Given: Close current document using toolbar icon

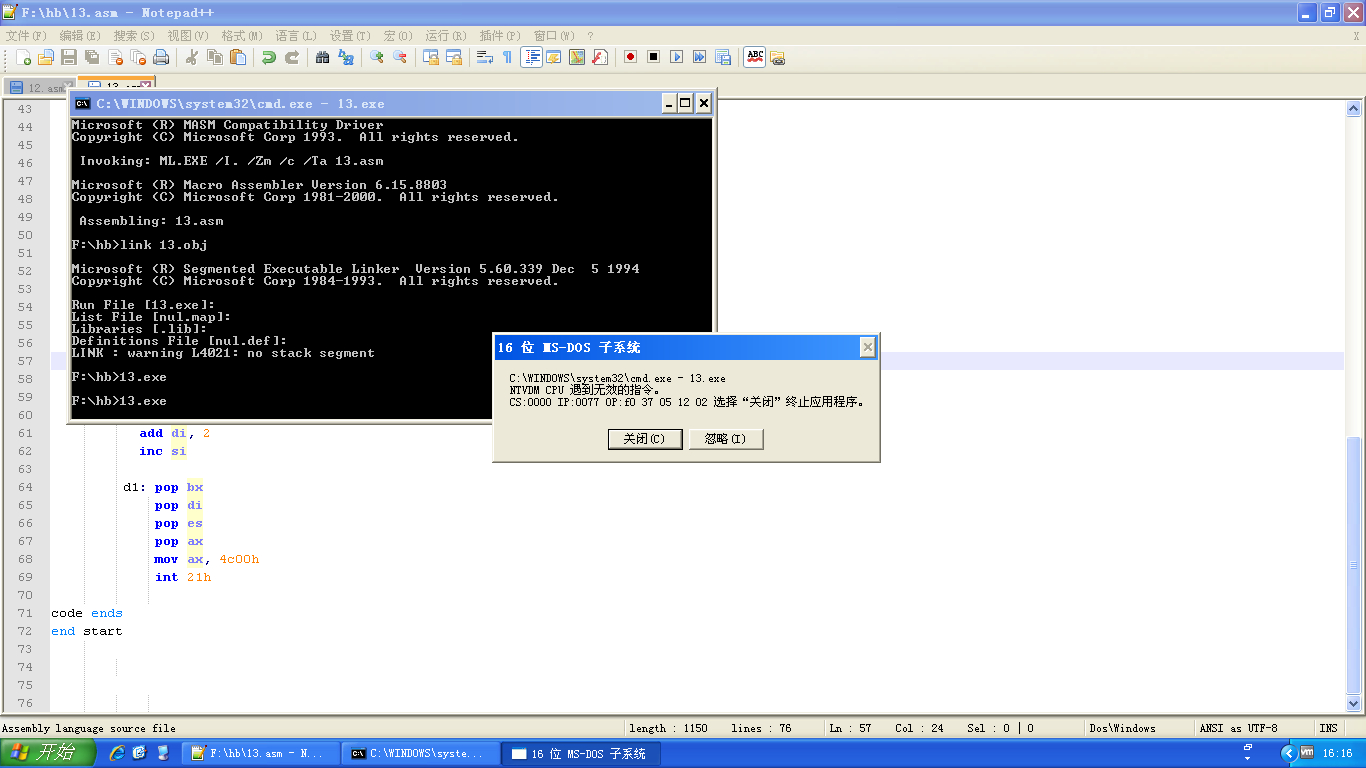Looking at the screenshot, I should 115,57.
